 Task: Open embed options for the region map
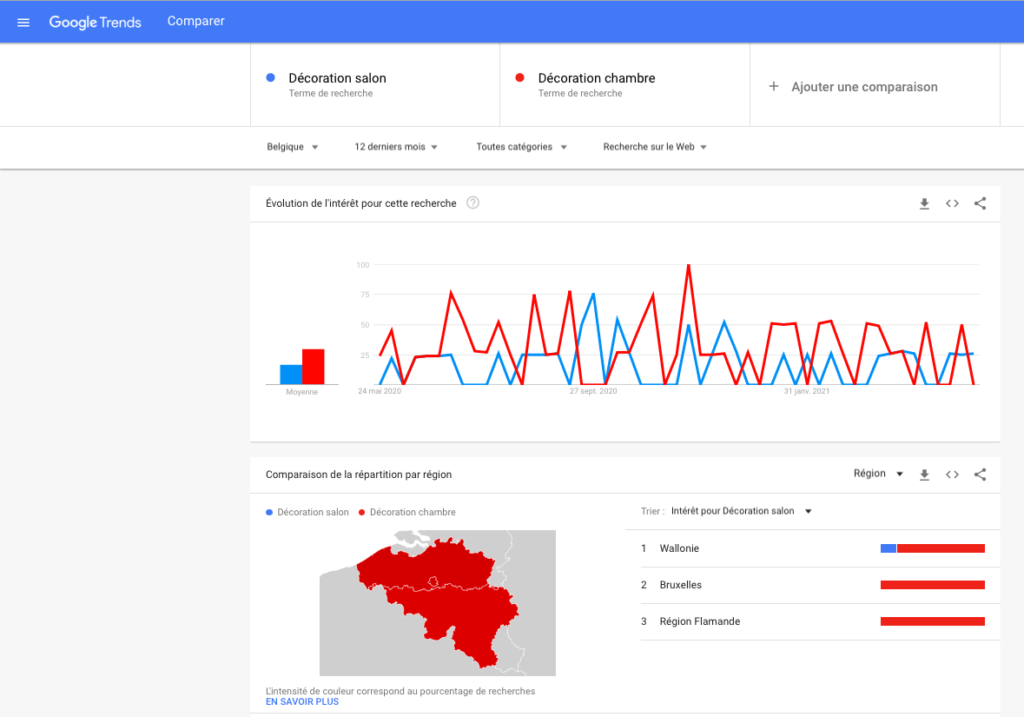(952, 474)
